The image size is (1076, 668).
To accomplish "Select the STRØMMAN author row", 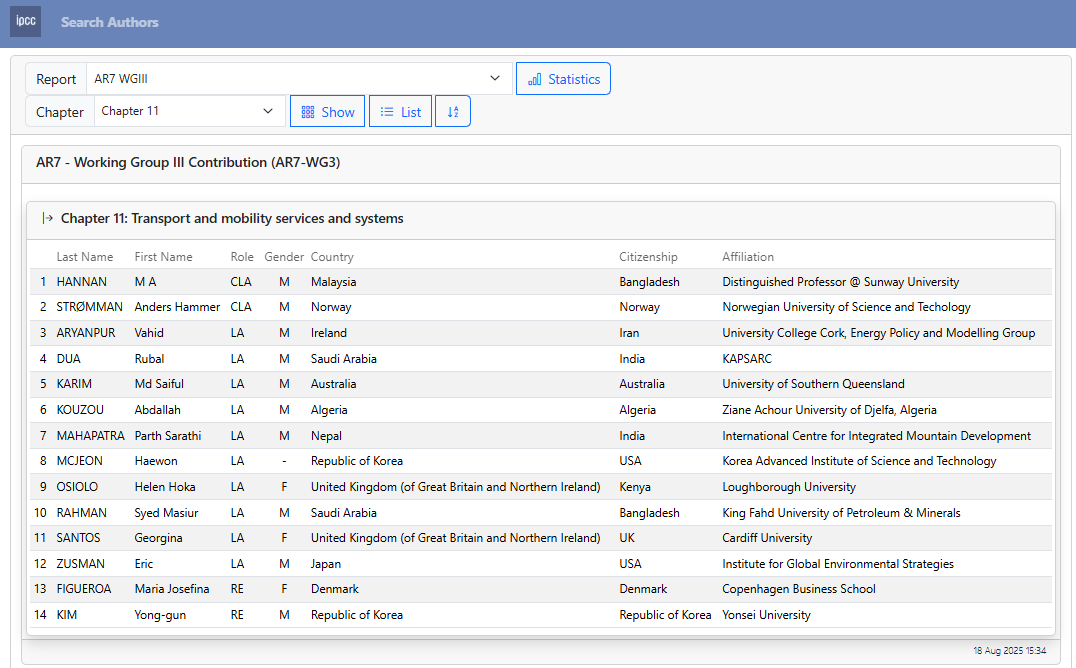I will pos(90,307).
